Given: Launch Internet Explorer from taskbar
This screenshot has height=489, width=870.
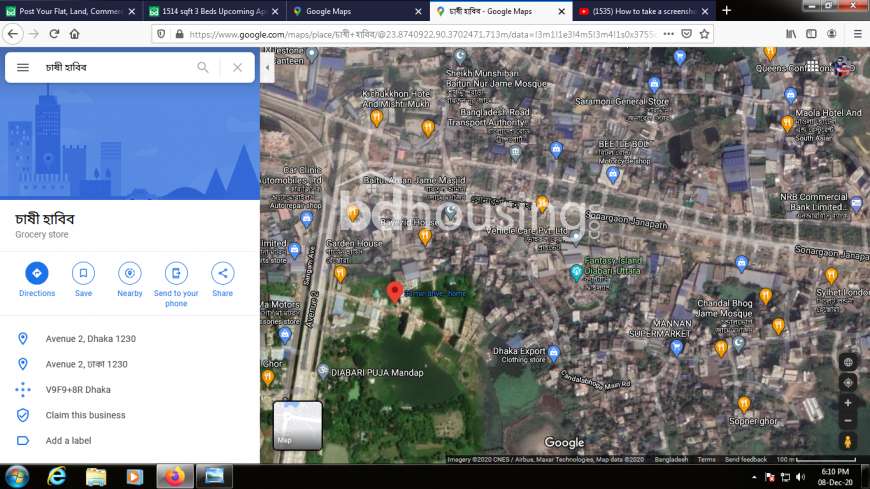Looking at the screenshot, I should 57,477.
